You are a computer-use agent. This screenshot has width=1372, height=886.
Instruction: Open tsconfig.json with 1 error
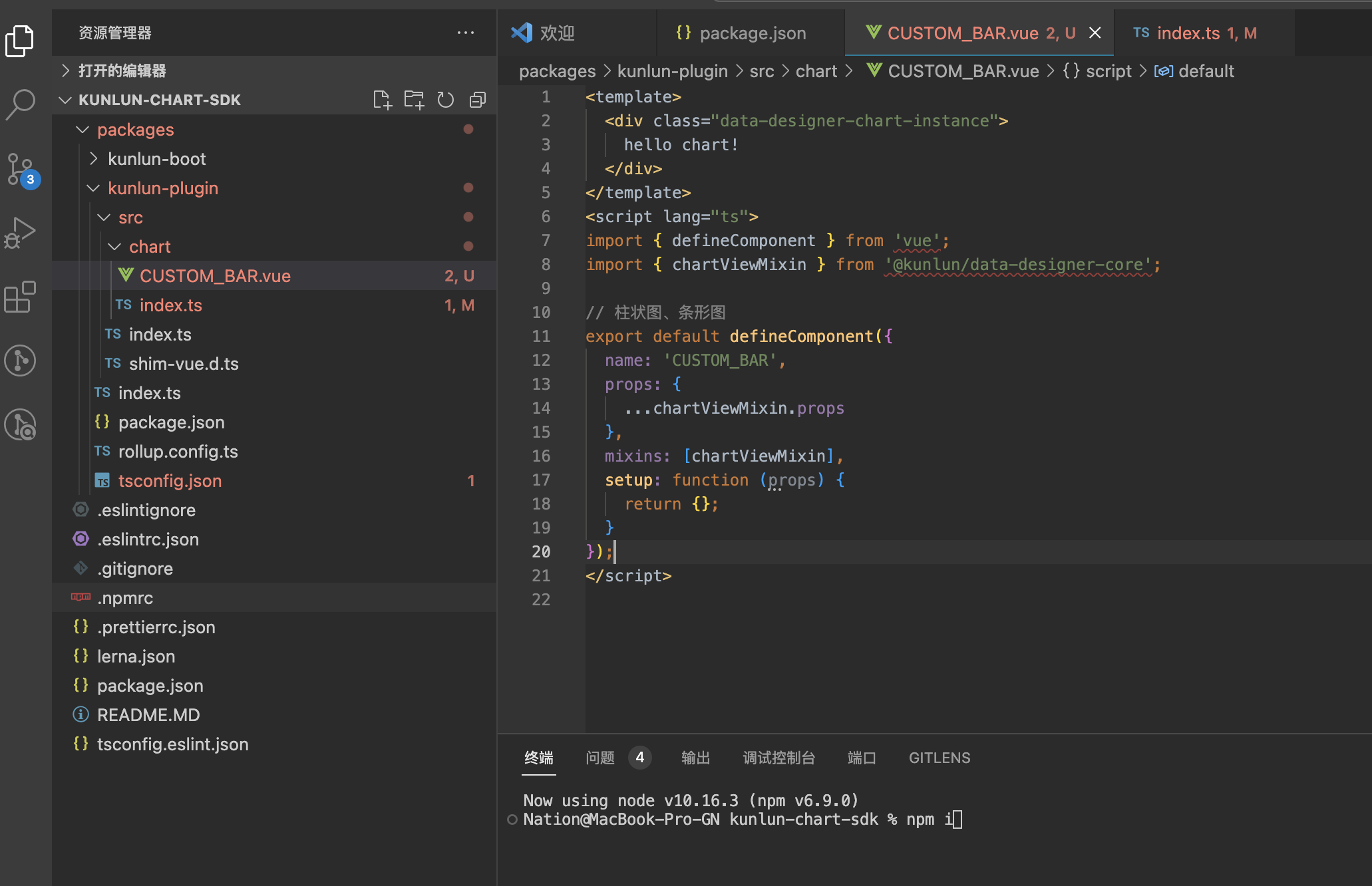[x=274, y=480]
